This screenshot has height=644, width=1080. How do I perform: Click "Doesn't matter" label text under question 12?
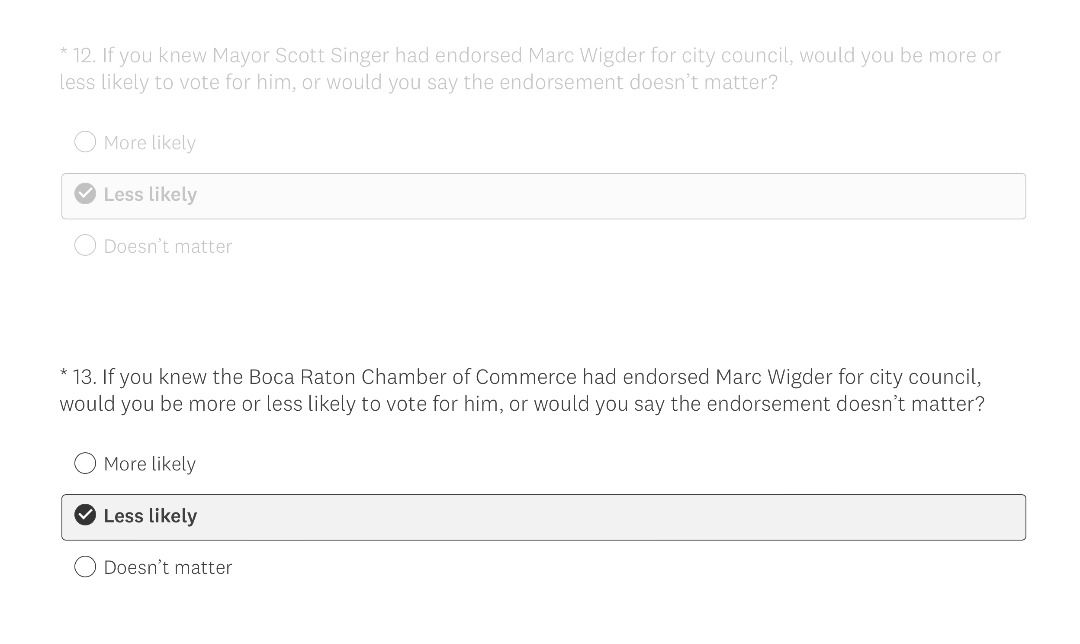click(x=168, y=247)
